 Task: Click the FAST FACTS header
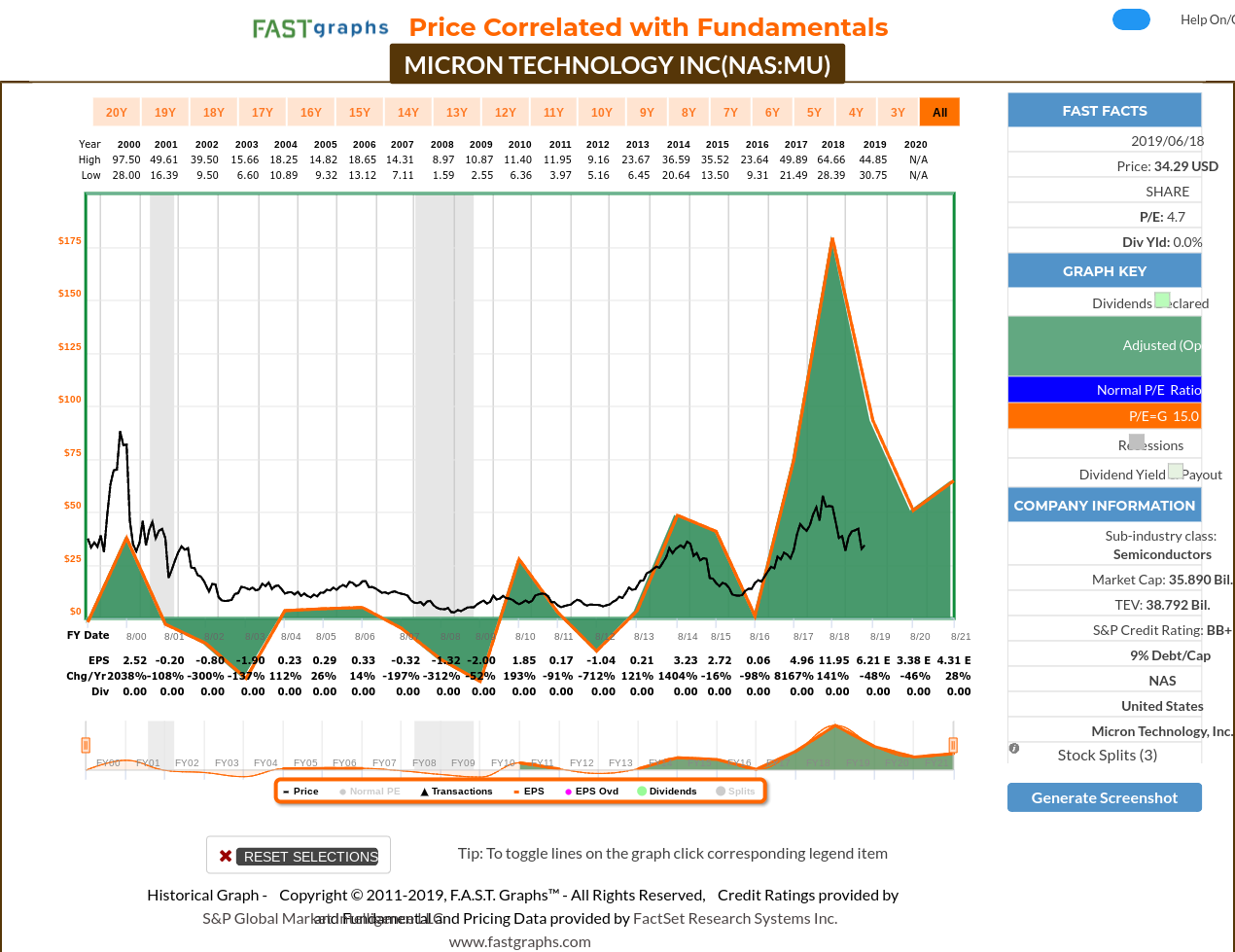[1105, 110]
